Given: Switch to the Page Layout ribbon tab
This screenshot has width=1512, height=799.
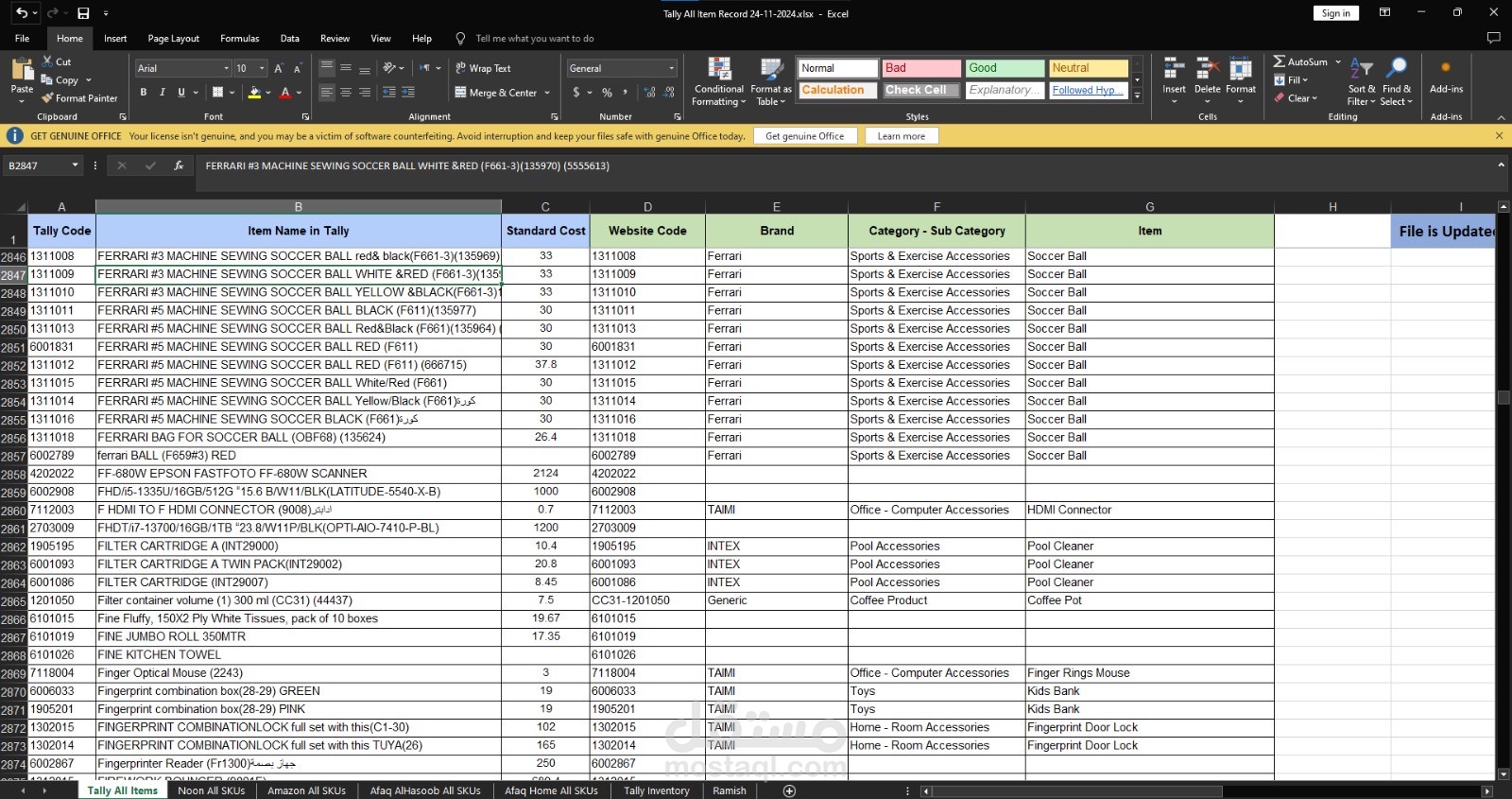Looking at the screenshot, I should tap(174, 39).
